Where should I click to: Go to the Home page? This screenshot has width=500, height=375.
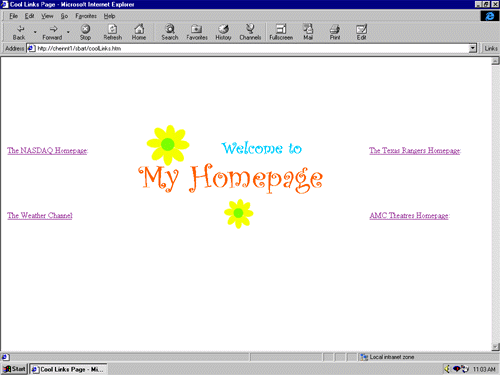(139, 32)
